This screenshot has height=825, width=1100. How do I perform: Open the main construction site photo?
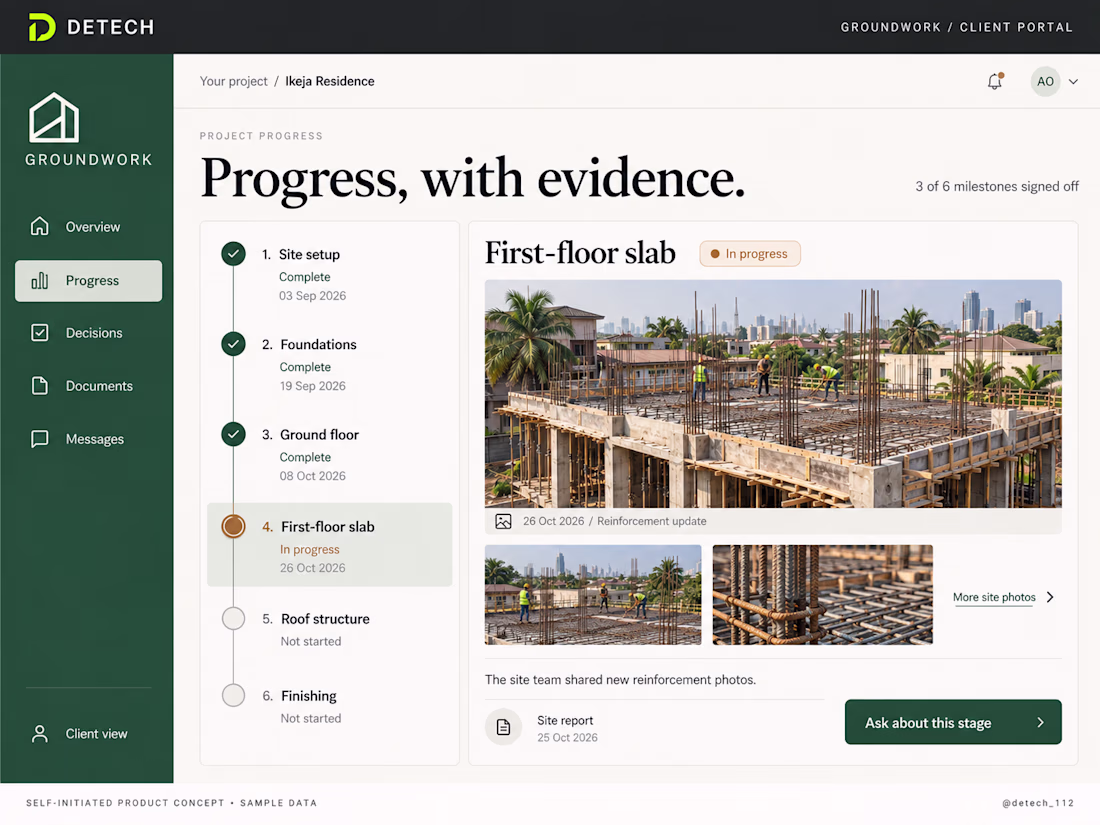[773, 394]
